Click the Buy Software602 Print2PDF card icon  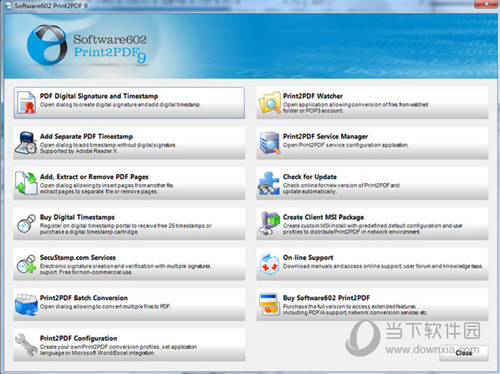pos(269,304)
